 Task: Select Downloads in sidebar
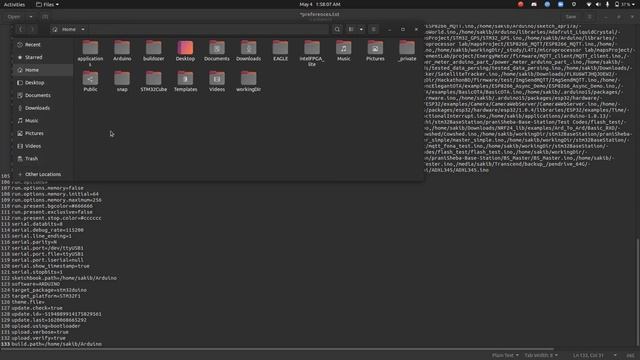click(42, 108)
